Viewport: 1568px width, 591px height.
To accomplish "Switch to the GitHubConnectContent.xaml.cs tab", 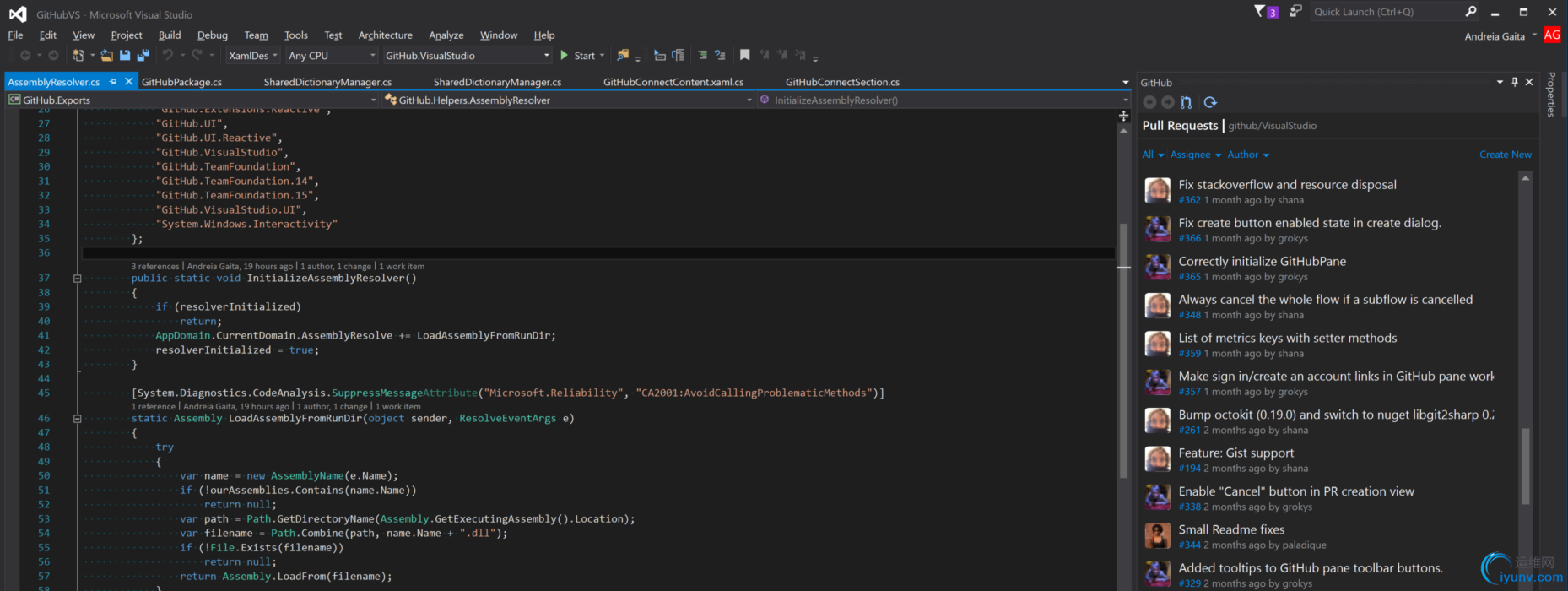I will 673,82.
